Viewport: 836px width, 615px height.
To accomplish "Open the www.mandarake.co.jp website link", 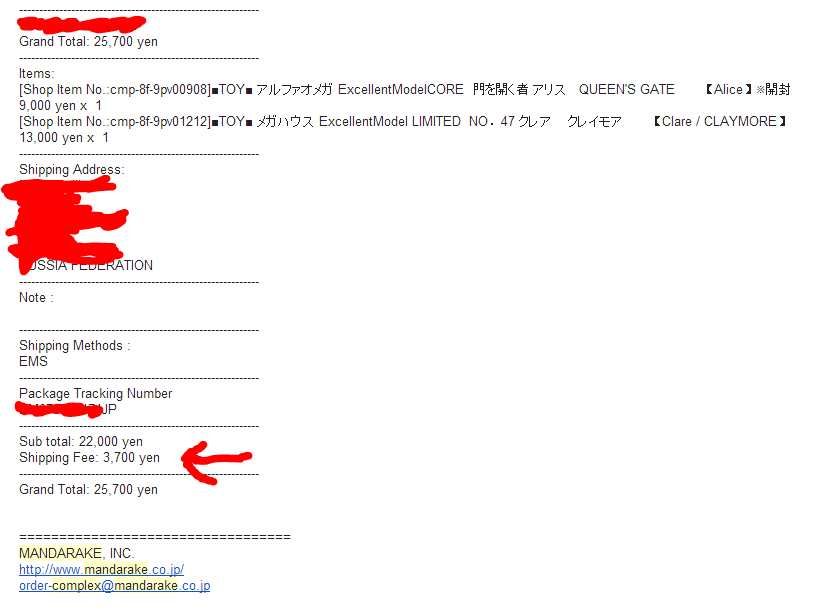I will click(101, 570).
